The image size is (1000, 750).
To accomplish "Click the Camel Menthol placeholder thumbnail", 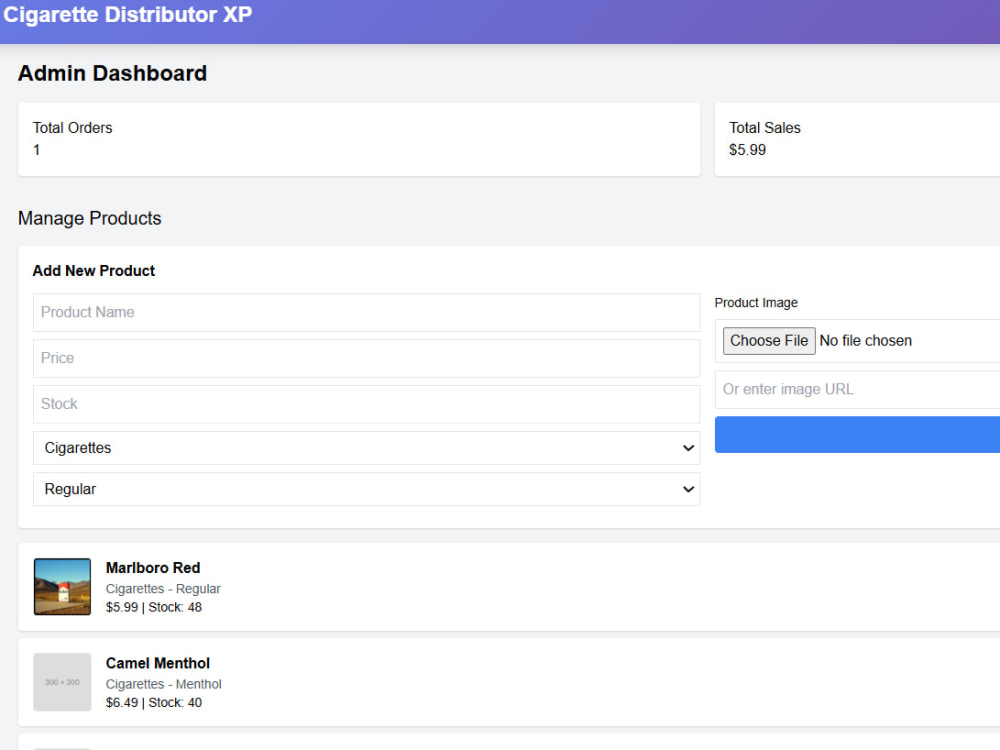I will [62, 682].
